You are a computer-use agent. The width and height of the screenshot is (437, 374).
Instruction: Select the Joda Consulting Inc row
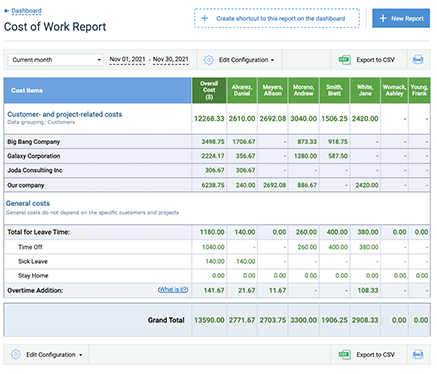pos(217,170)
